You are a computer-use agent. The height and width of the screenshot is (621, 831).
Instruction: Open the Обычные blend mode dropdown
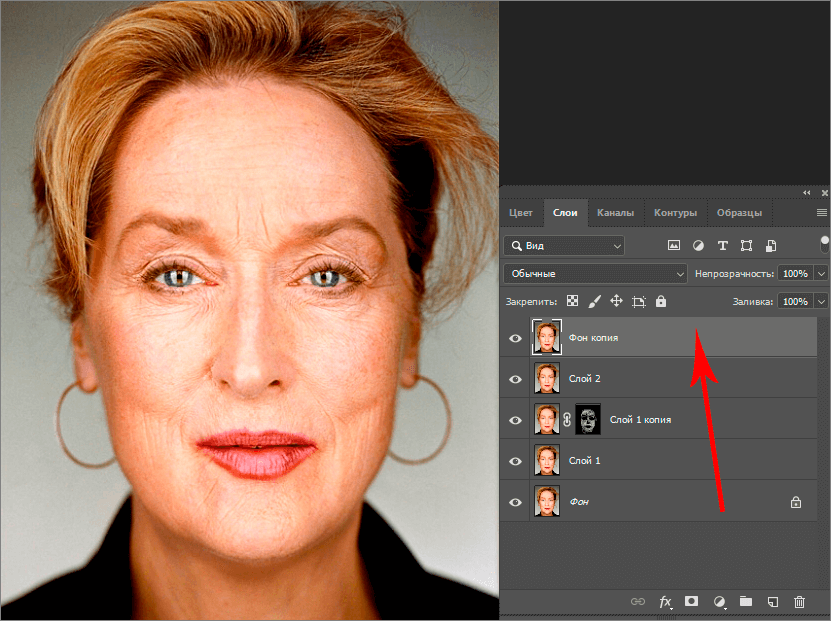point(595,273)
